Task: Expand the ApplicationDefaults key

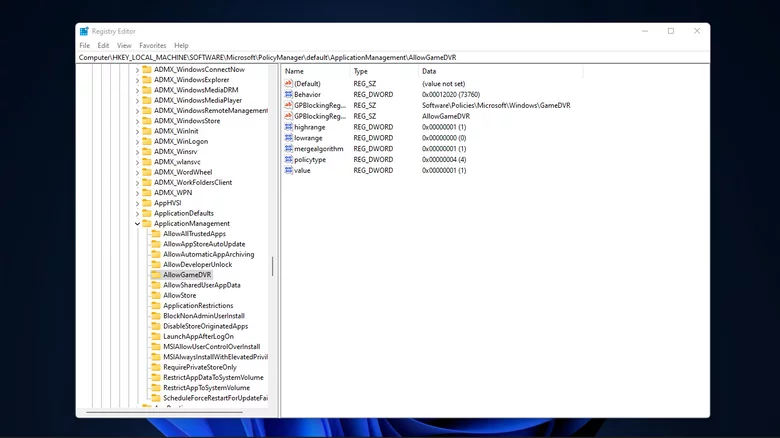Action: [x=137, y=213]
